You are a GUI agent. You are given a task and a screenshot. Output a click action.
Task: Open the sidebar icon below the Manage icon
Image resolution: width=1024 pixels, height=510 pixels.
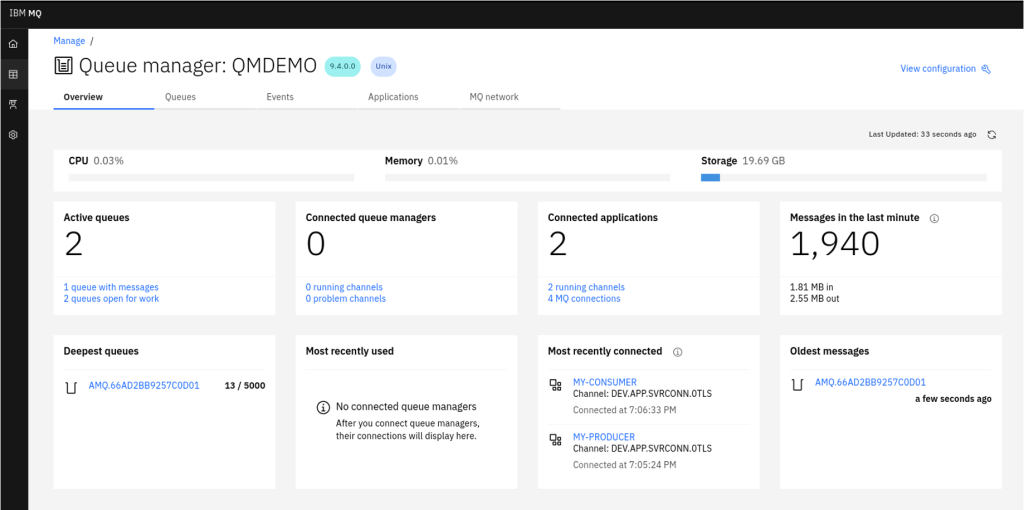point(13,104)
